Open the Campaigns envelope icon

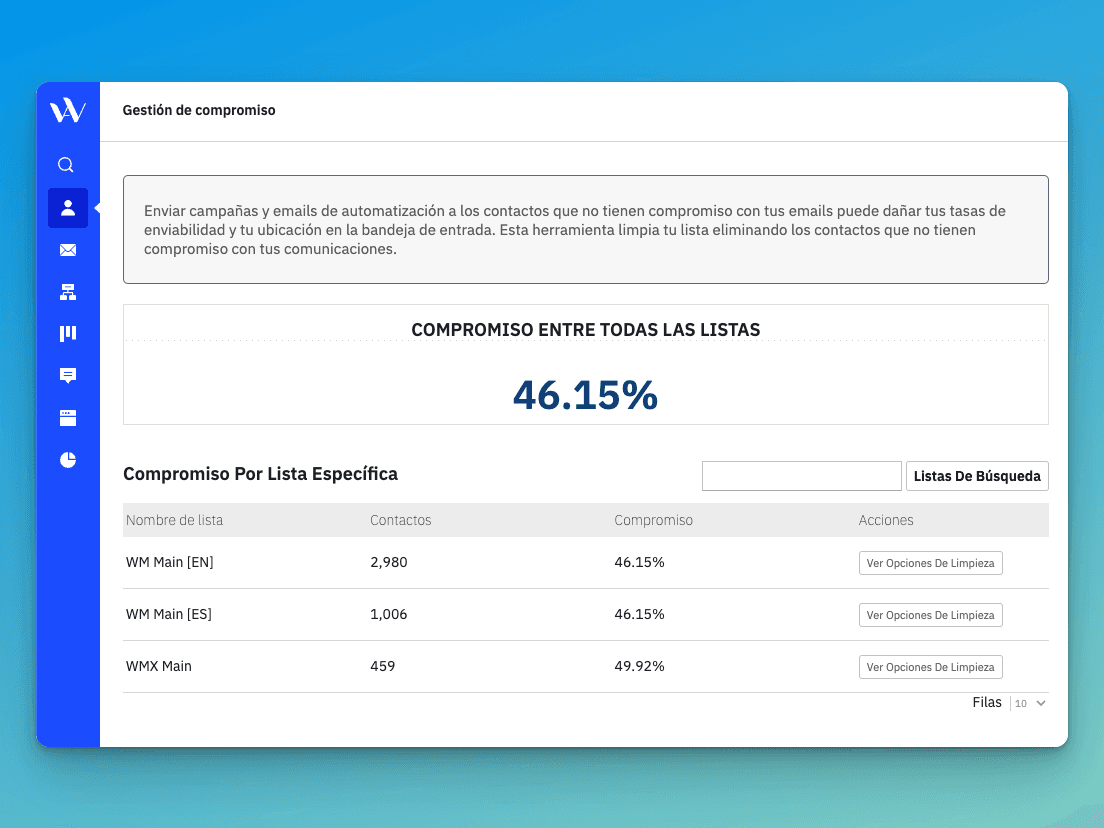[x=68, y=250]
